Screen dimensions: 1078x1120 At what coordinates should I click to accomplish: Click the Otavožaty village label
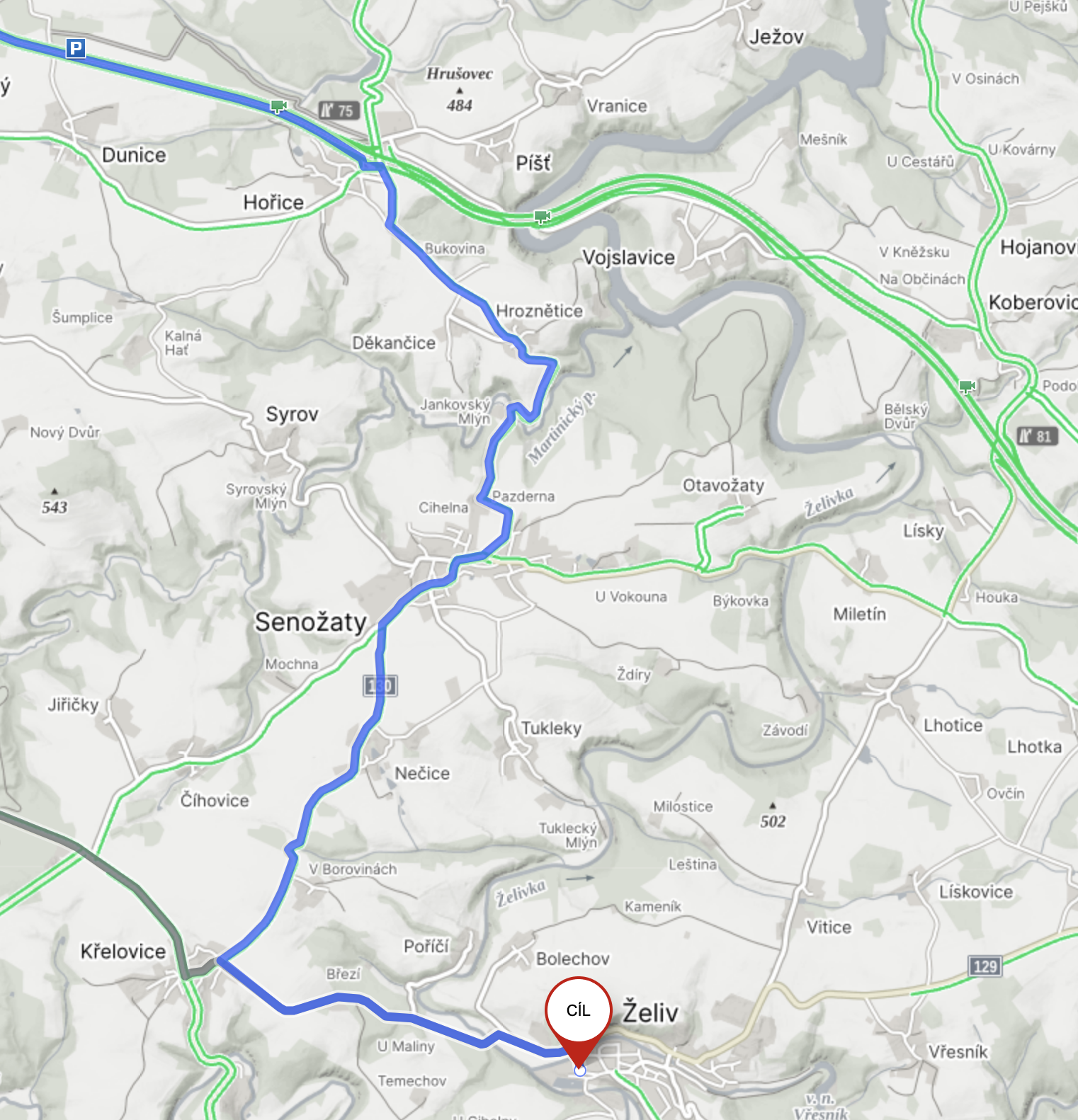(x=723, y=486)
